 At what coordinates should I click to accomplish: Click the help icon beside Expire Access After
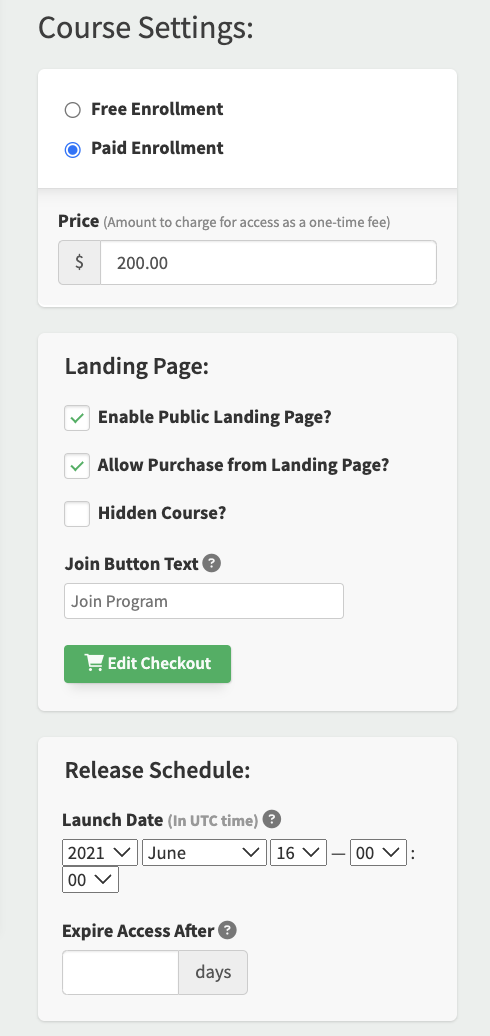point(227,930)
